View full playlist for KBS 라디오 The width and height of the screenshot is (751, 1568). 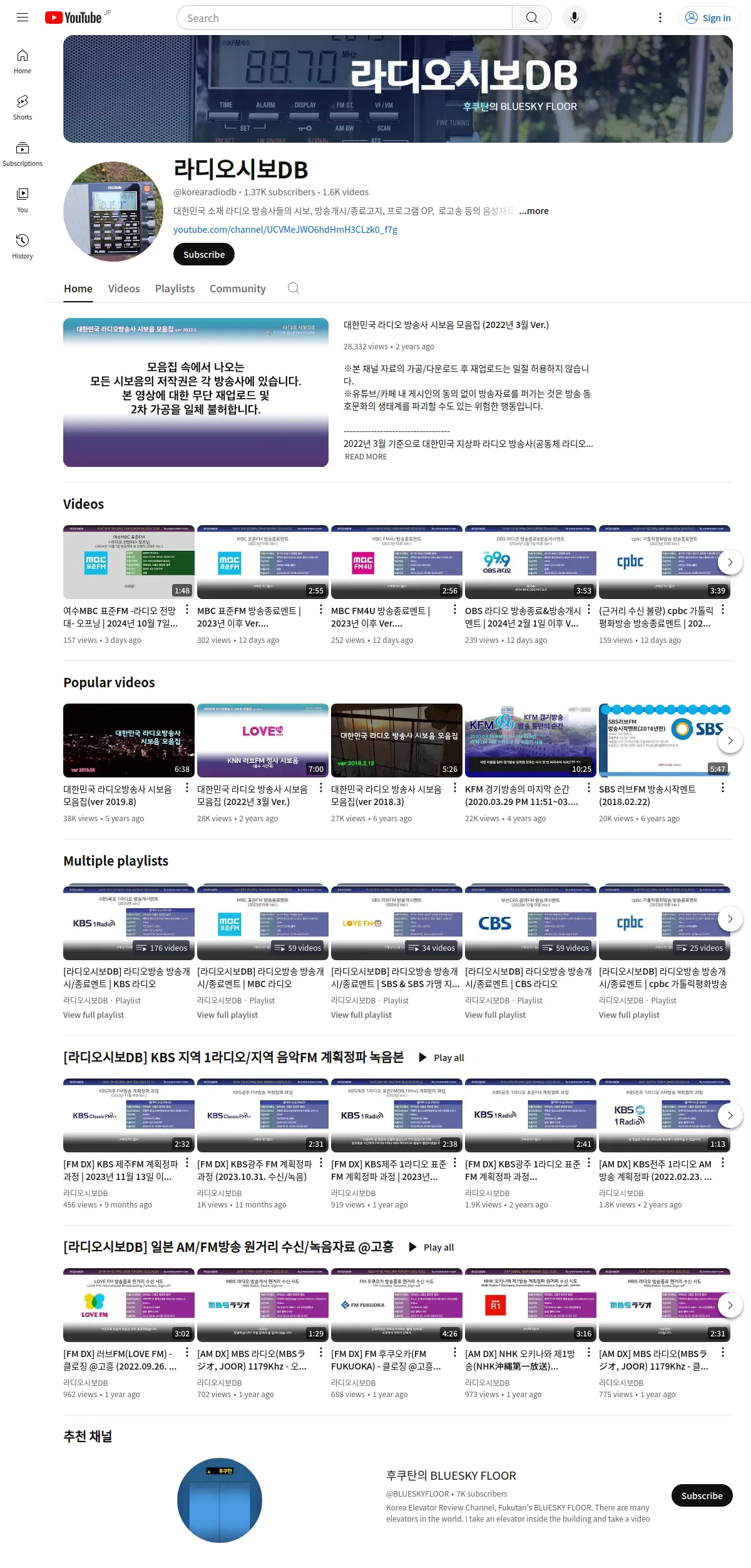tap(93, 1015)
